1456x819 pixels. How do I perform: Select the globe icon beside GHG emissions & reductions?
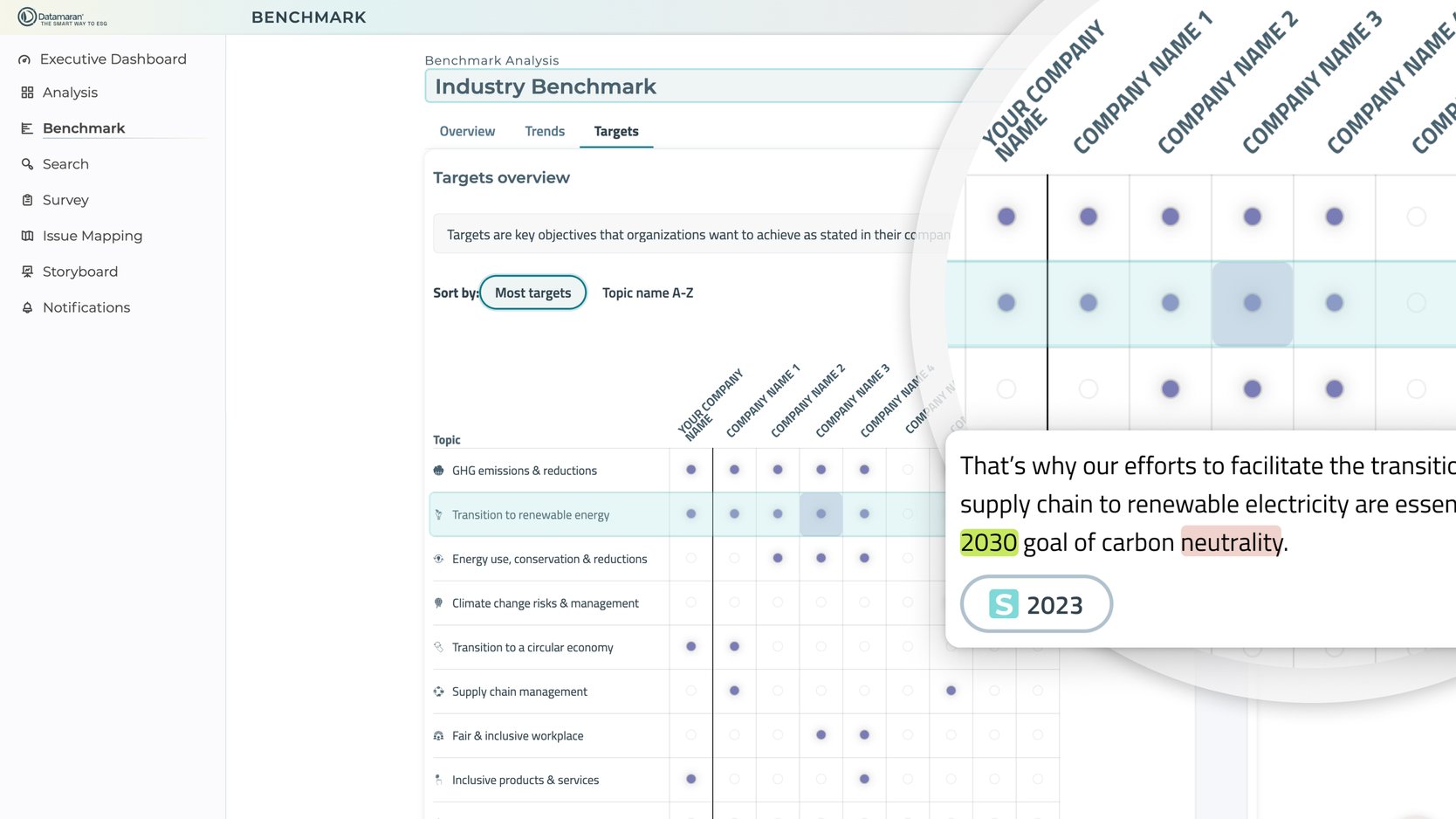[x=438, y=470]
